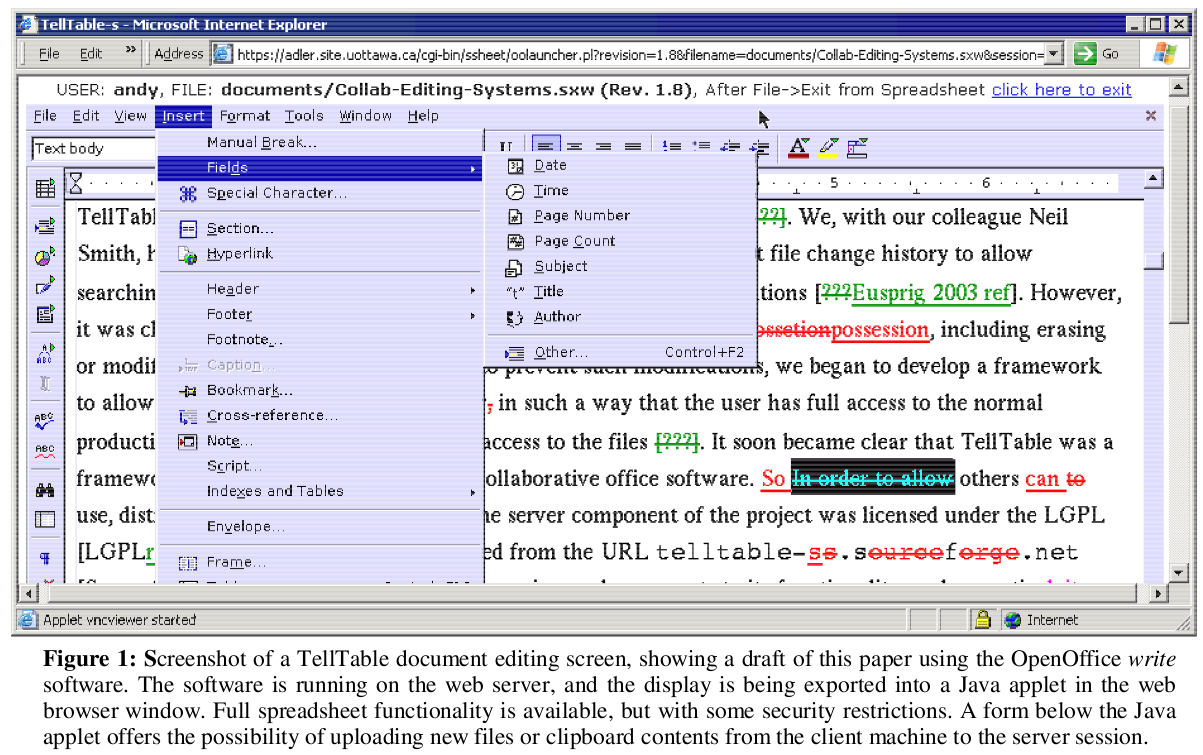This screenshot has width=1203, height=755.
Task: Expand the Footer submenu arrow
Action: (x=473, y=315)
